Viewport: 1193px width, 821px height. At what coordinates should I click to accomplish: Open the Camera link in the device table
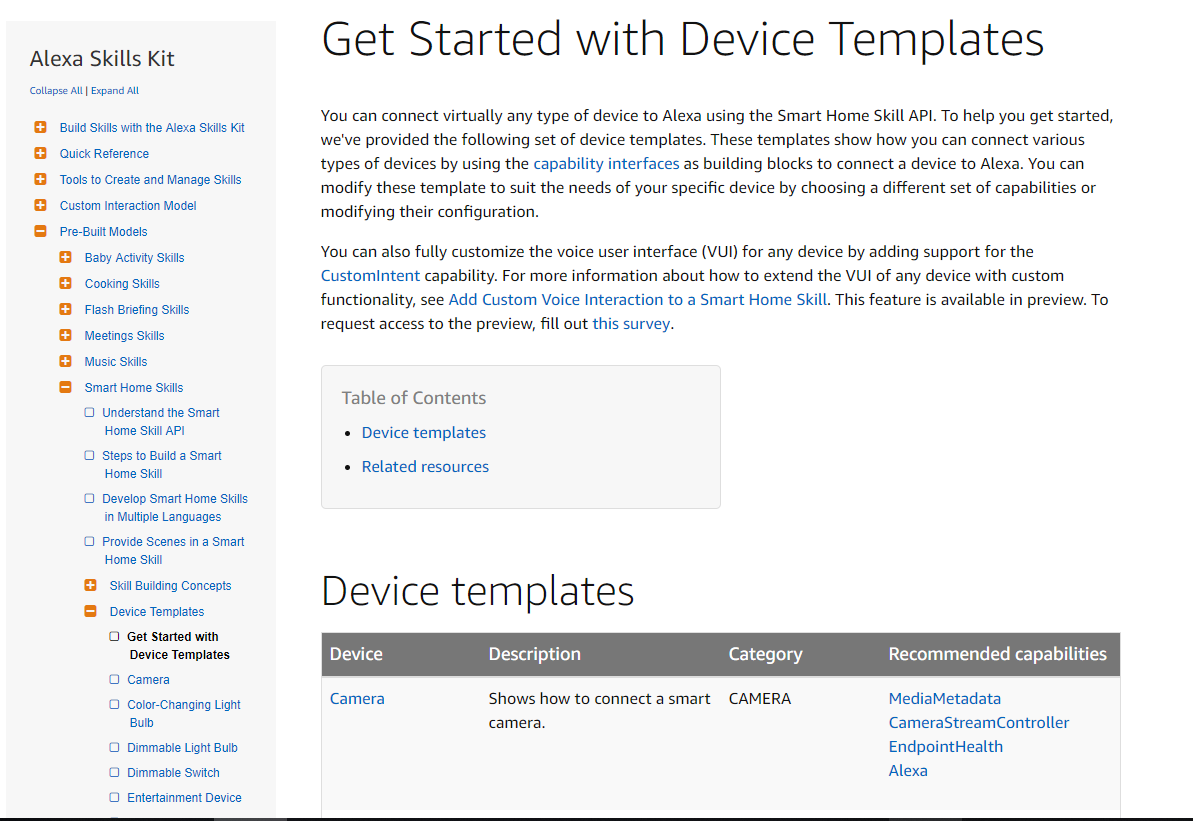pyautogui.click(x=357, y=698)
